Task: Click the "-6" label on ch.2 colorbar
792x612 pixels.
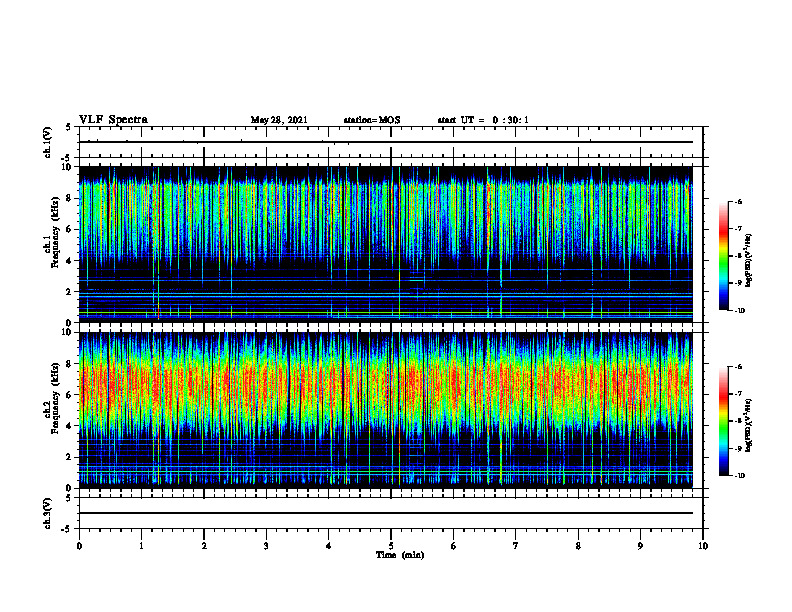Action: 738,367
